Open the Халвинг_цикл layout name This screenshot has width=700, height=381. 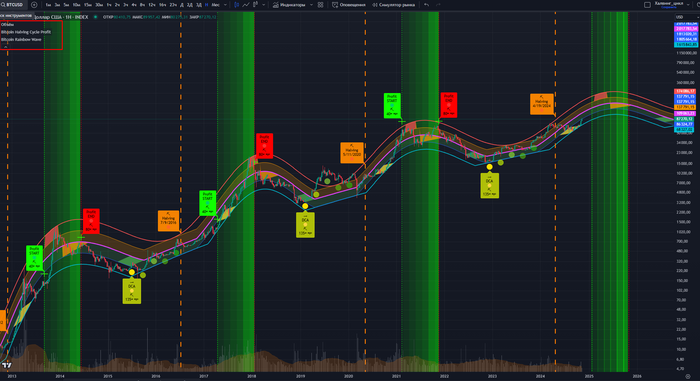tap(668, 4)
